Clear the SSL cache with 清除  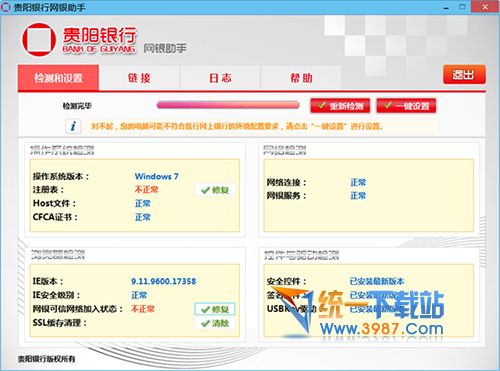tap(215, 323)
